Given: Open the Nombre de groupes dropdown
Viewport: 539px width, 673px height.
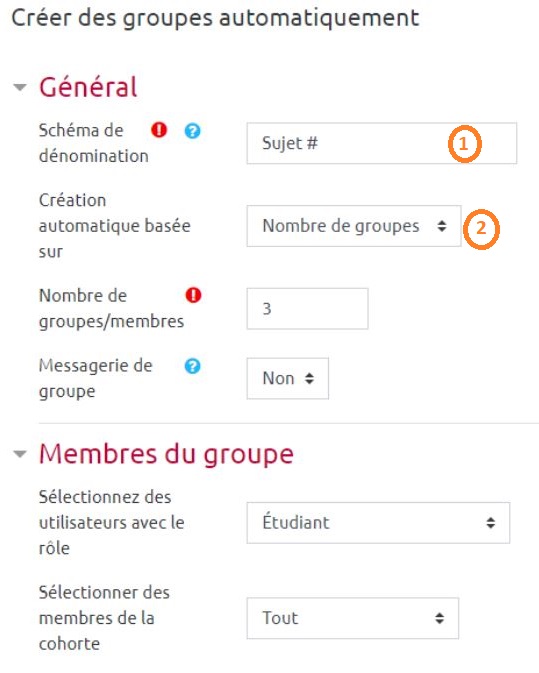Looking at the screenshot, I should pyautogui.click(x=354, y=226).
